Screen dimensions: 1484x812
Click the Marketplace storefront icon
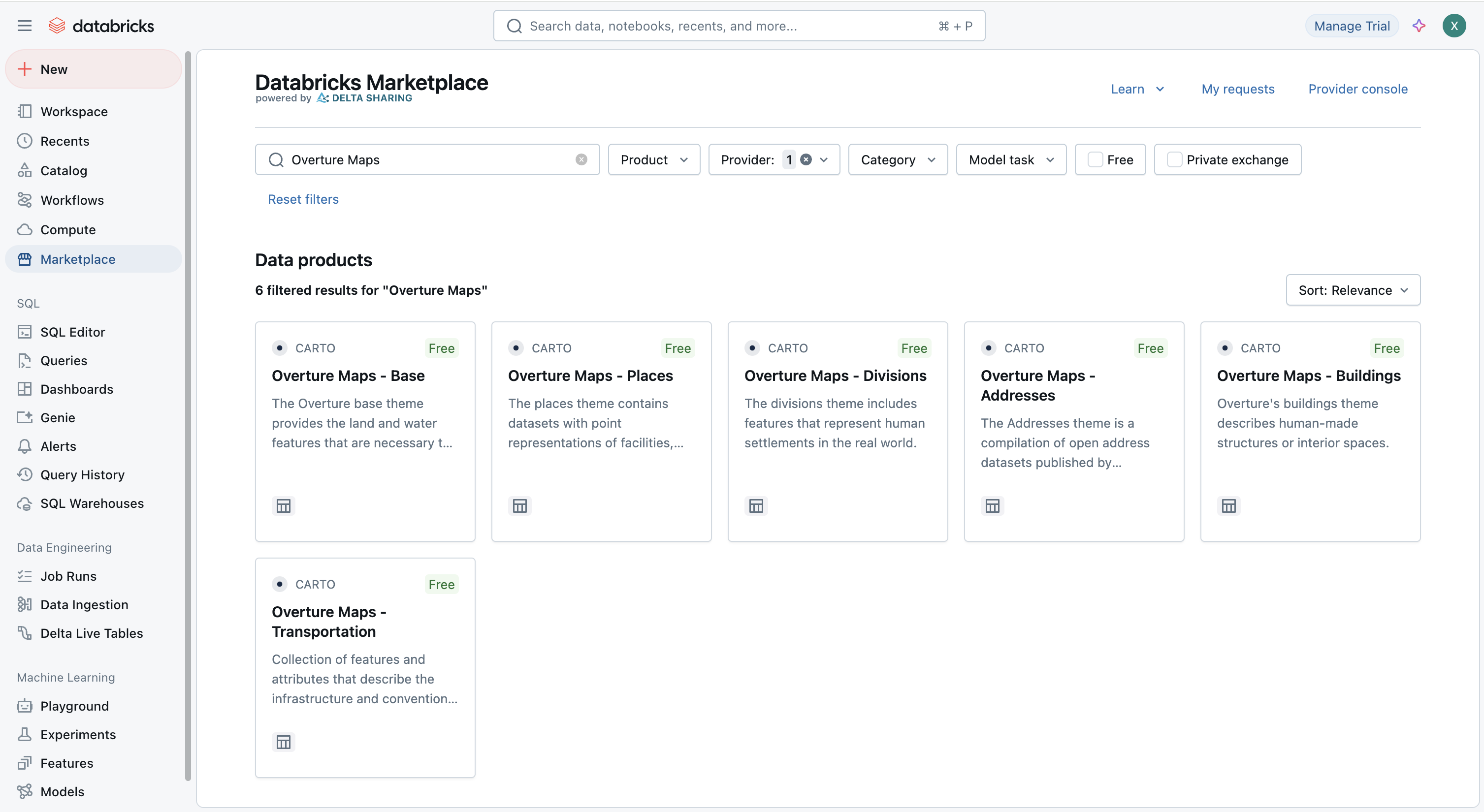[24, 259]
